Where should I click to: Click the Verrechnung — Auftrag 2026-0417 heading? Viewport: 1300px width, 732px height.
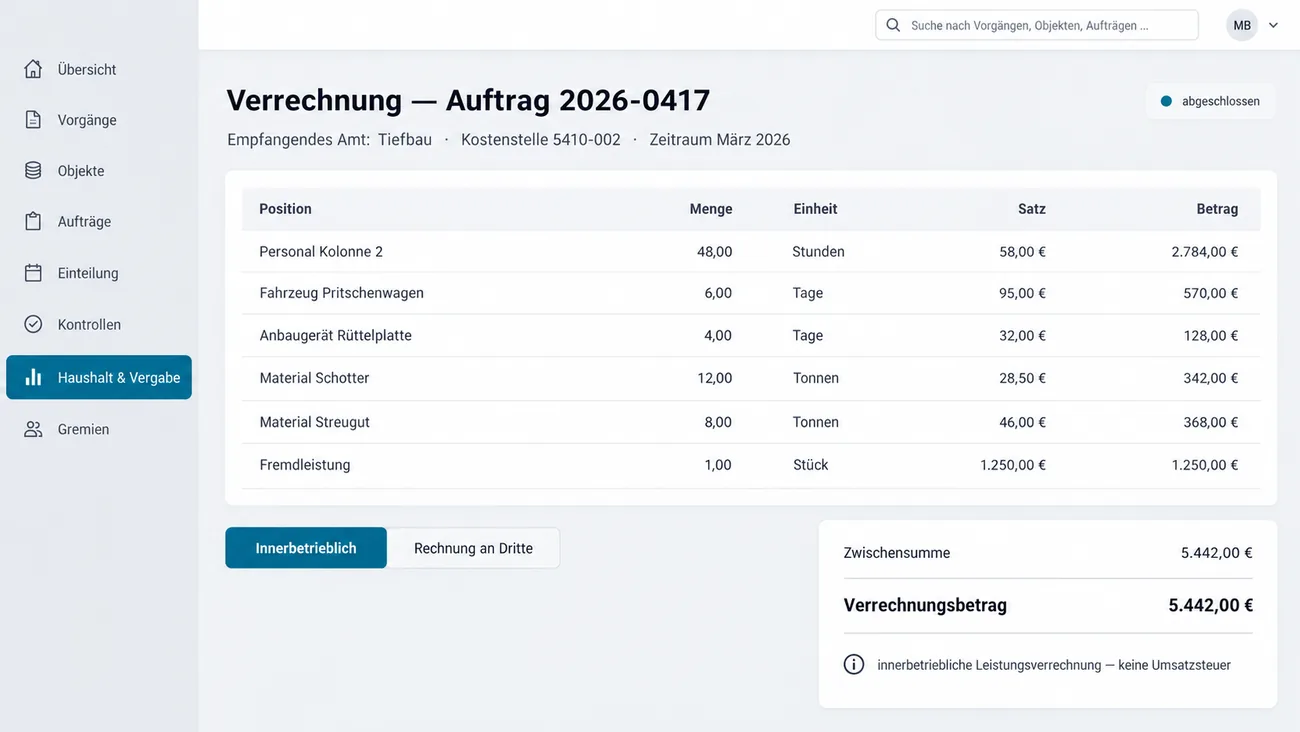[468, 100]
